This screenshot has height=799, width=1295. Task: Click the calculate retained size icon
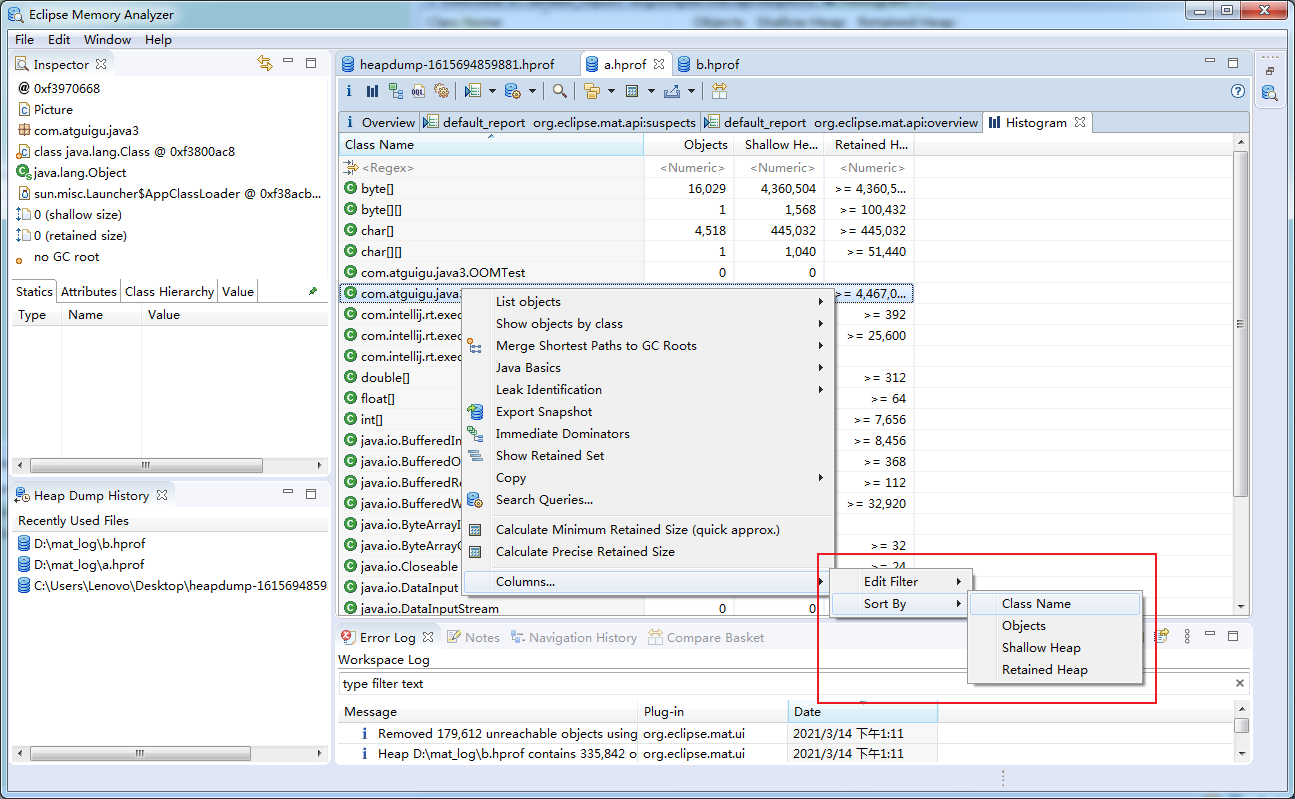click(632, 91)
